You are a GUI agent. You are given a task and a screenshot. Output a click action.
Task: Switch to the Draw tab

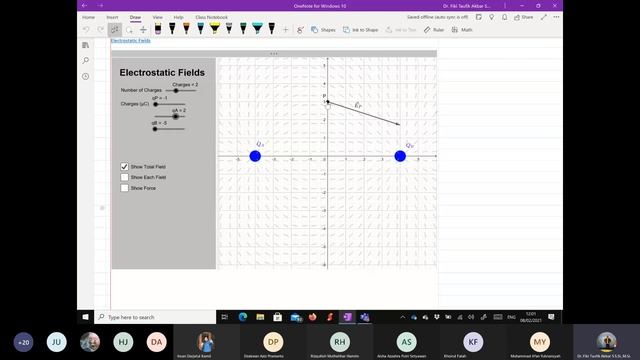click(135, 17)
